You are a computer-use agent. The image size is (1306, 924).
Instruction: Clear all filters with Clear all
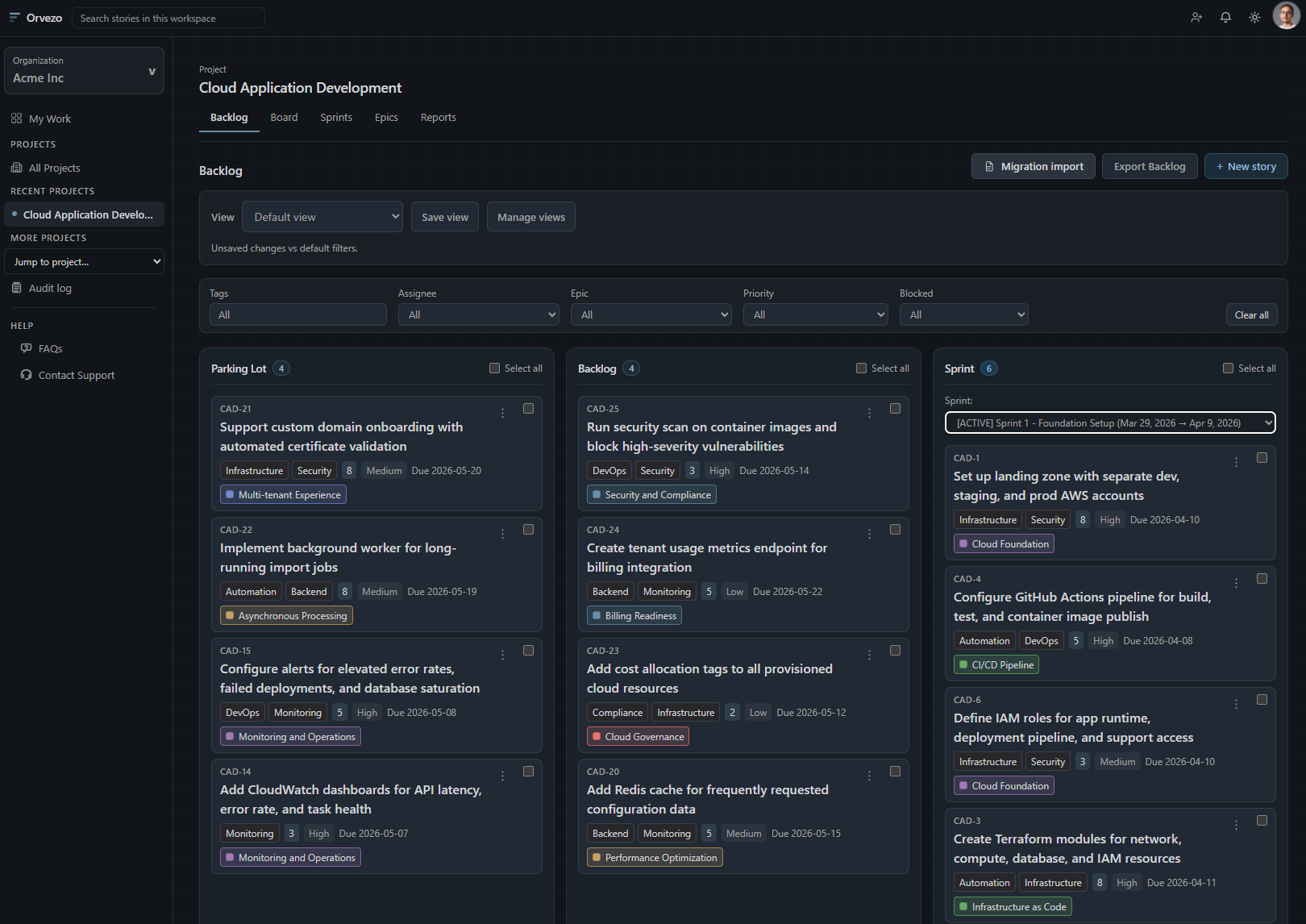coord(1251,314)
